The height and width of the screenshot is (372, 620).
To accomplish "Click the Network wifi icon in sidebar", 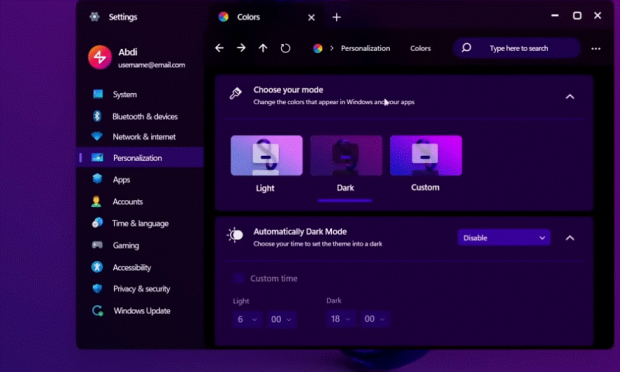I will click(97, 136).
